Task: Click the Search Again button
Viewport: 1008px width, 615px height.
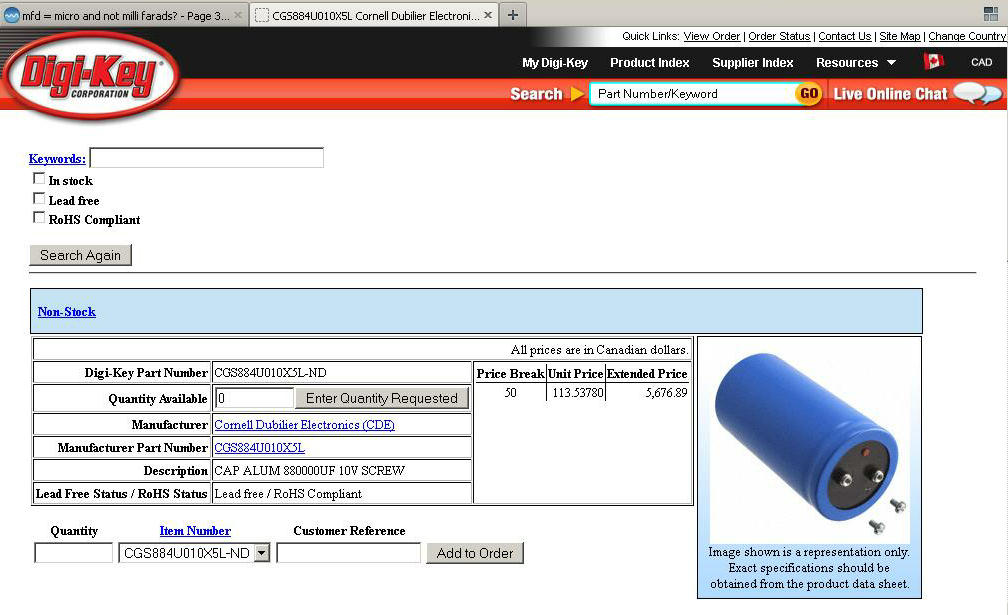Action: coord(80,255)
